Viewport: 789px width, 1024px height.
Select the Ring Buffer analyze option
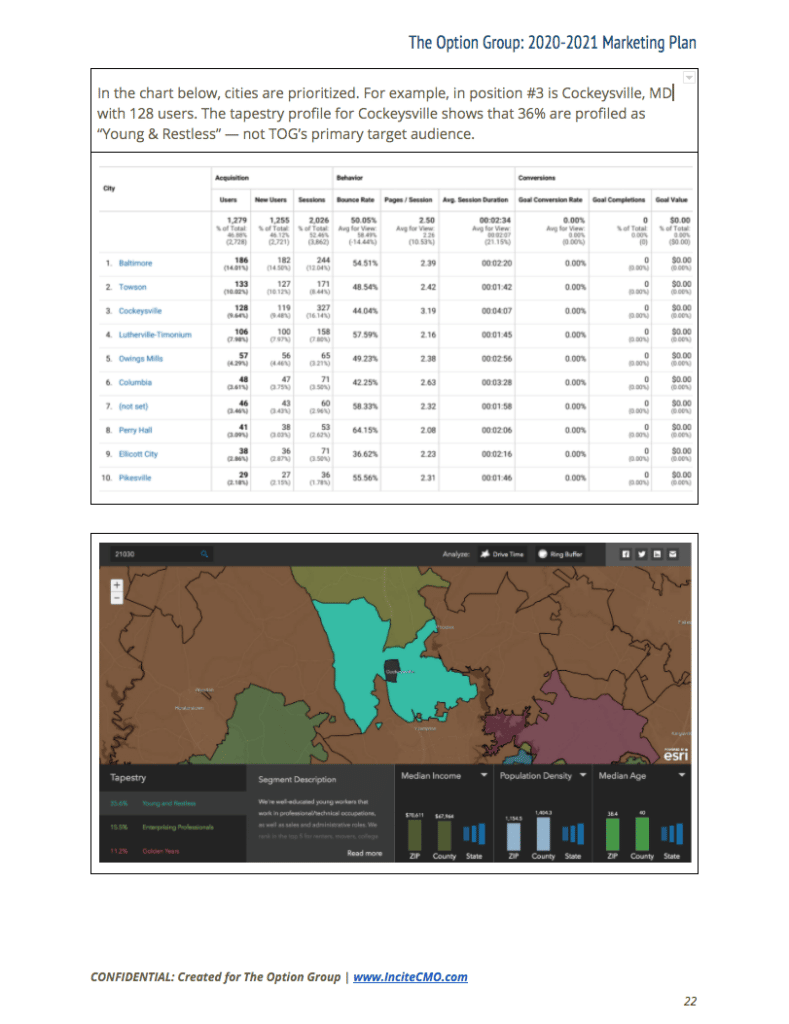(x=560, y=554)
